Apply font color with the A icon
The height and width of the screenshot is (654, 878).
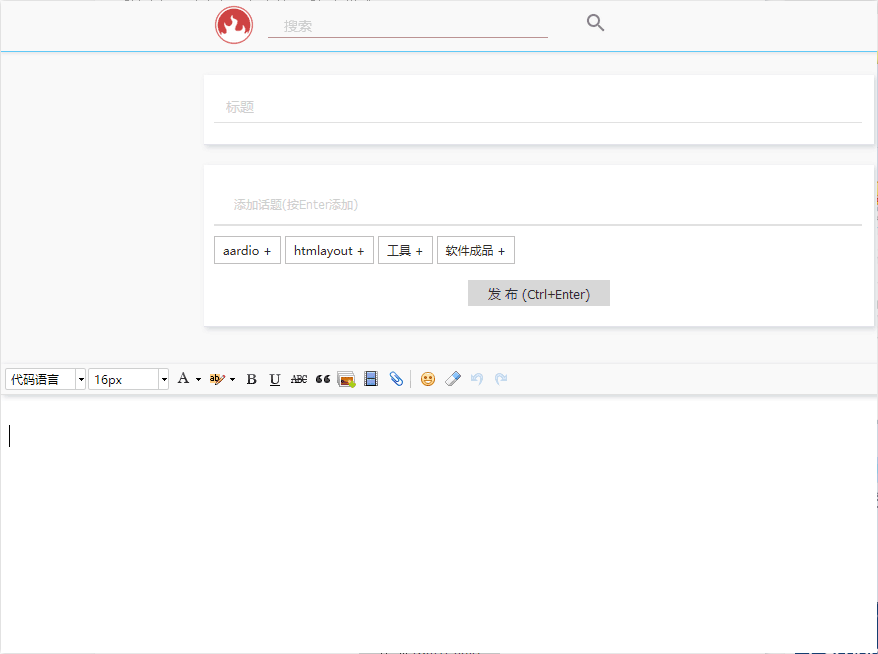183,379
